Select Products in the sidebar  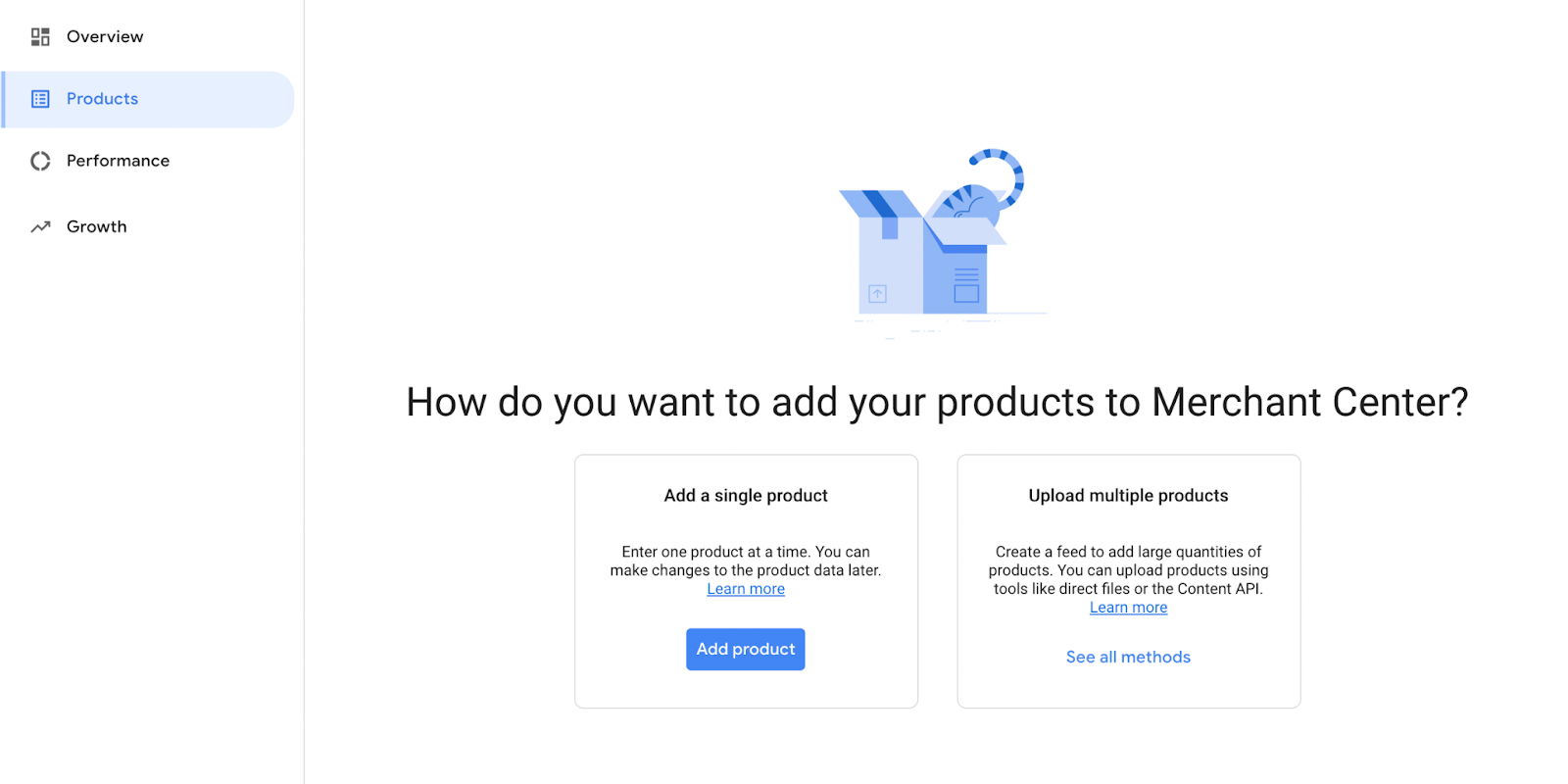pyautogui.click(x=147, y=99)
